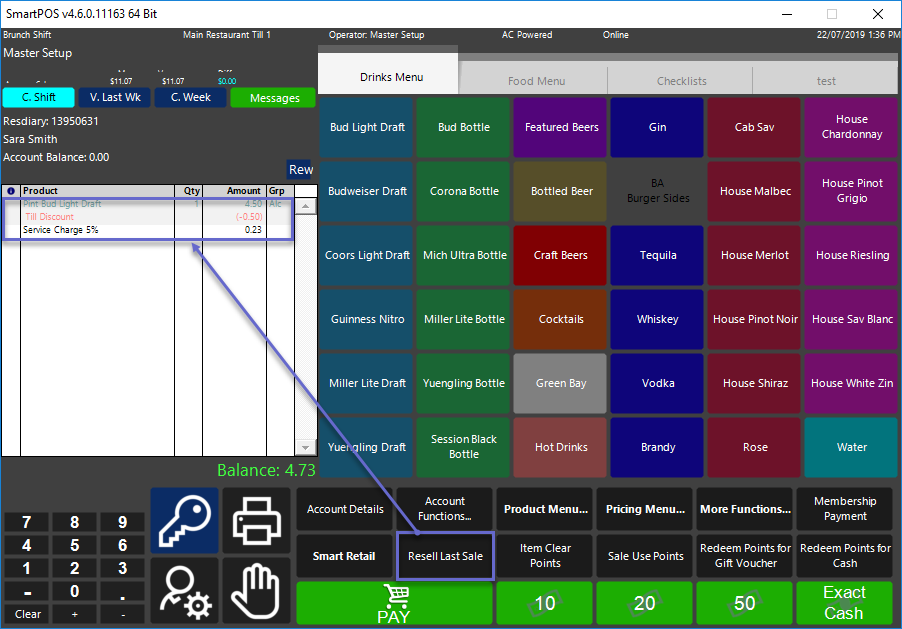Open the Account Functions menu

pos(445,509)
